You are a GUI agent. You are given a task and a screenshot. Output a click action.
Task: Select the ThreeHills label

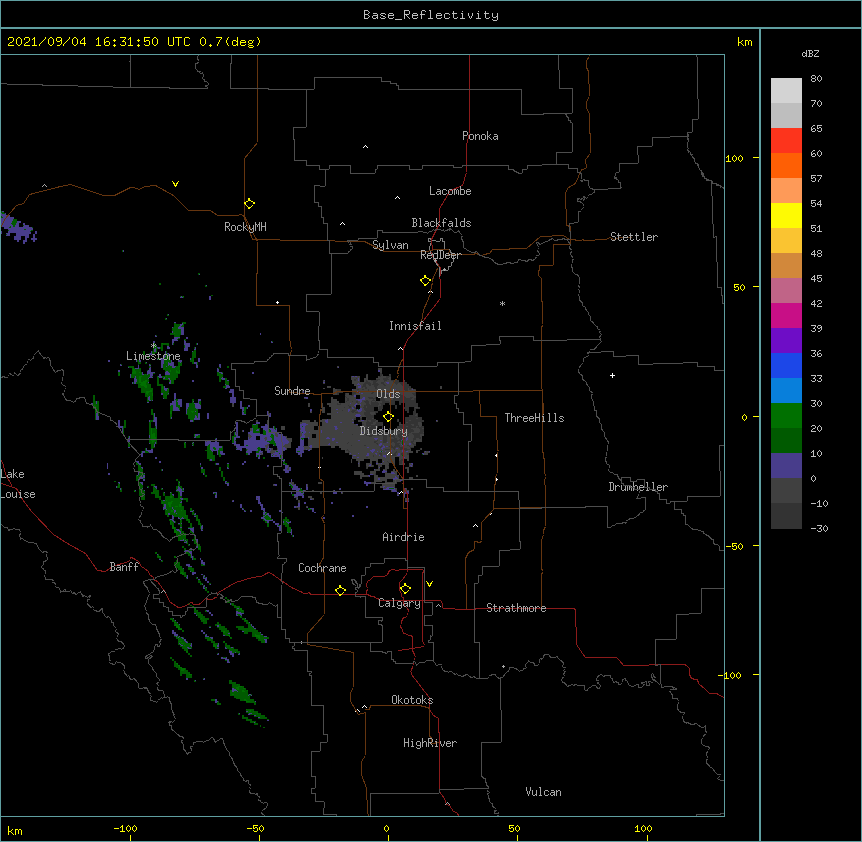click(534, 418)
